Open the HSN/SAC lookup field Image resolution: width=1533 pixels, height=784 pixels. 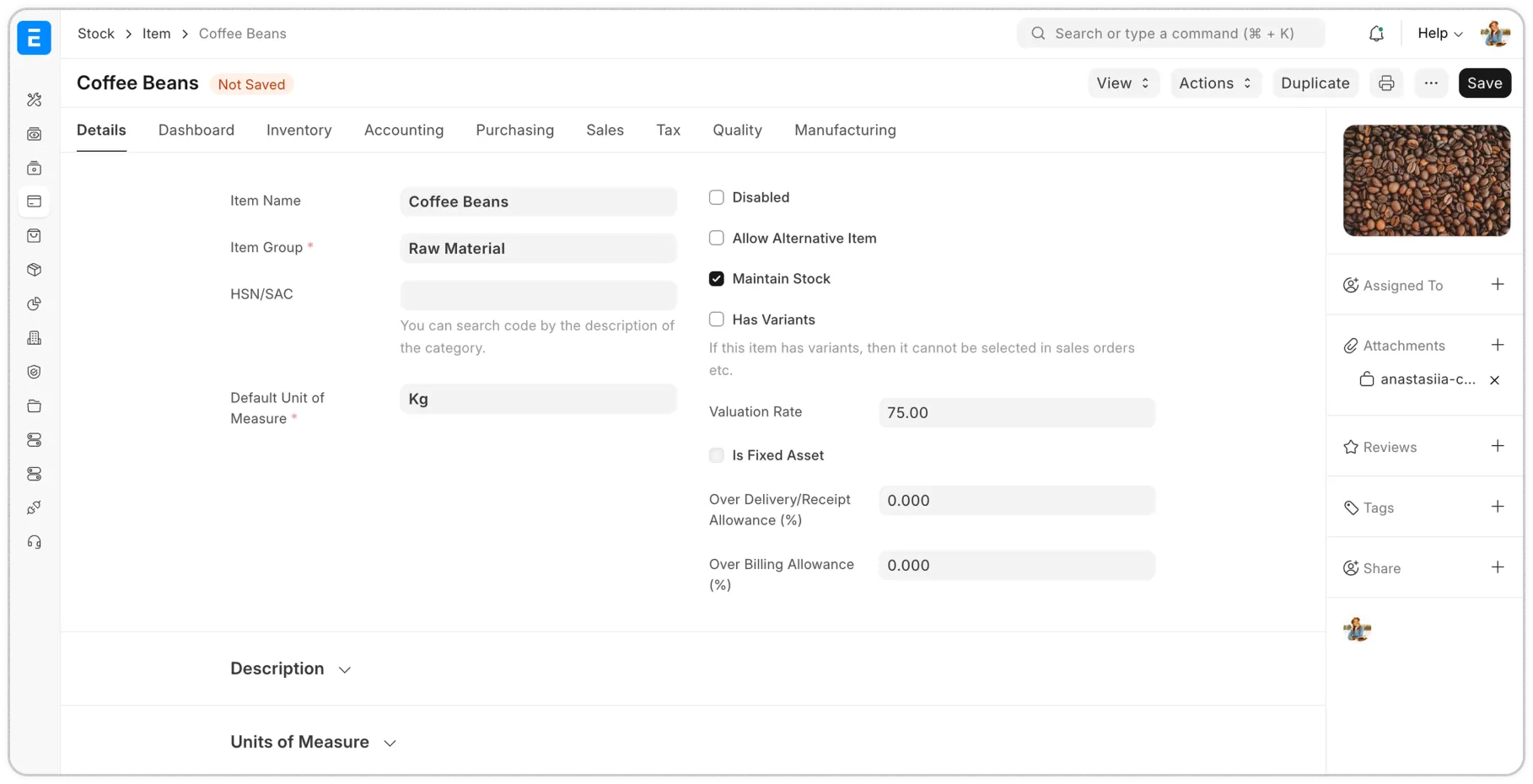[538, 295]
